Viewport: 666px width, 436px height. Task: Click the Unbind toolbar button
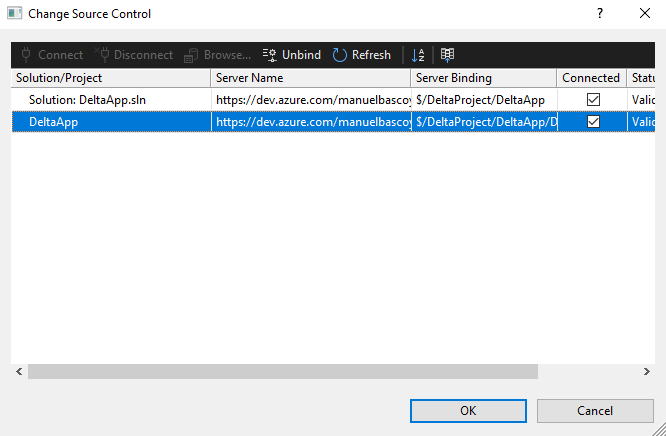pos(291,55)
